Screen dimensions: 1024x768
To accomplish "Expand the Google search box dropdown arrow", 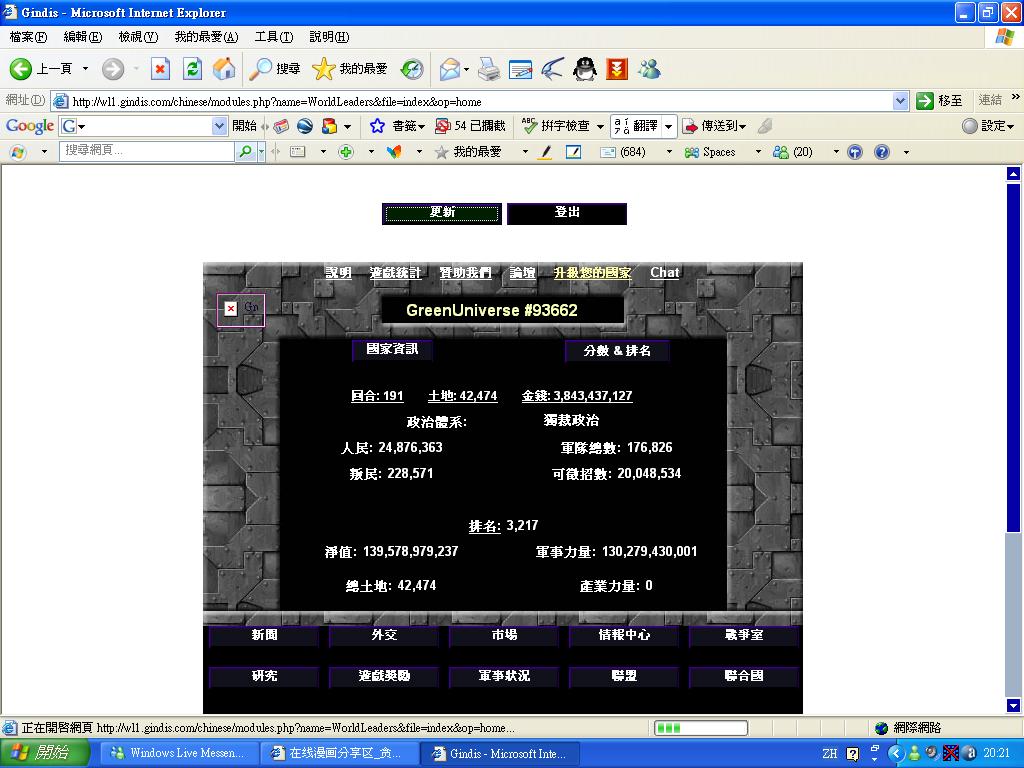I will [x=219, y=125].
